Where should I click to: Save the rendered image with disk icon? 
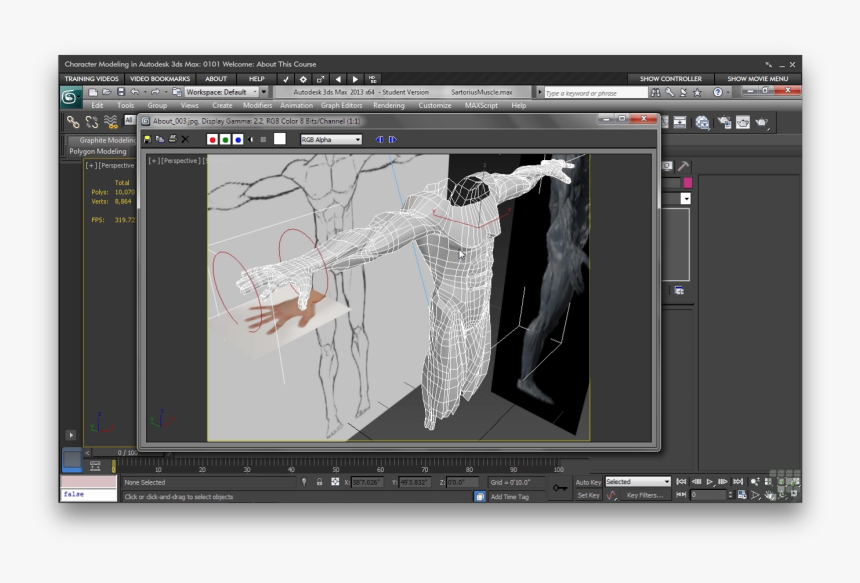(148, 139)
